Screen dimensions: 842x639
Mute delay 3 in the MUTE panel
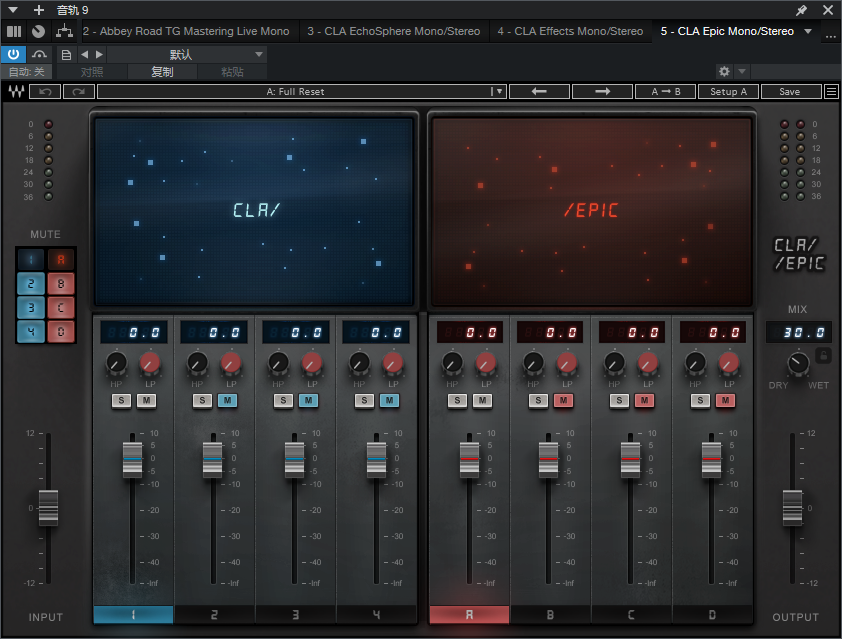coord(31,307)
